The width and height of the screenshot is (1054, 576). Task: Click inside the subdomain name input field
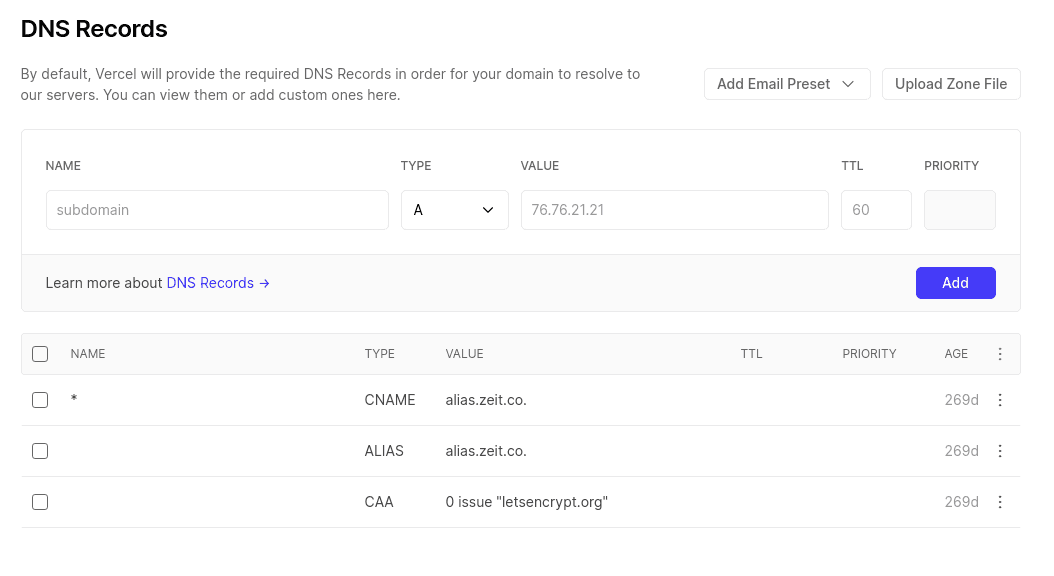tap(217, 210)
